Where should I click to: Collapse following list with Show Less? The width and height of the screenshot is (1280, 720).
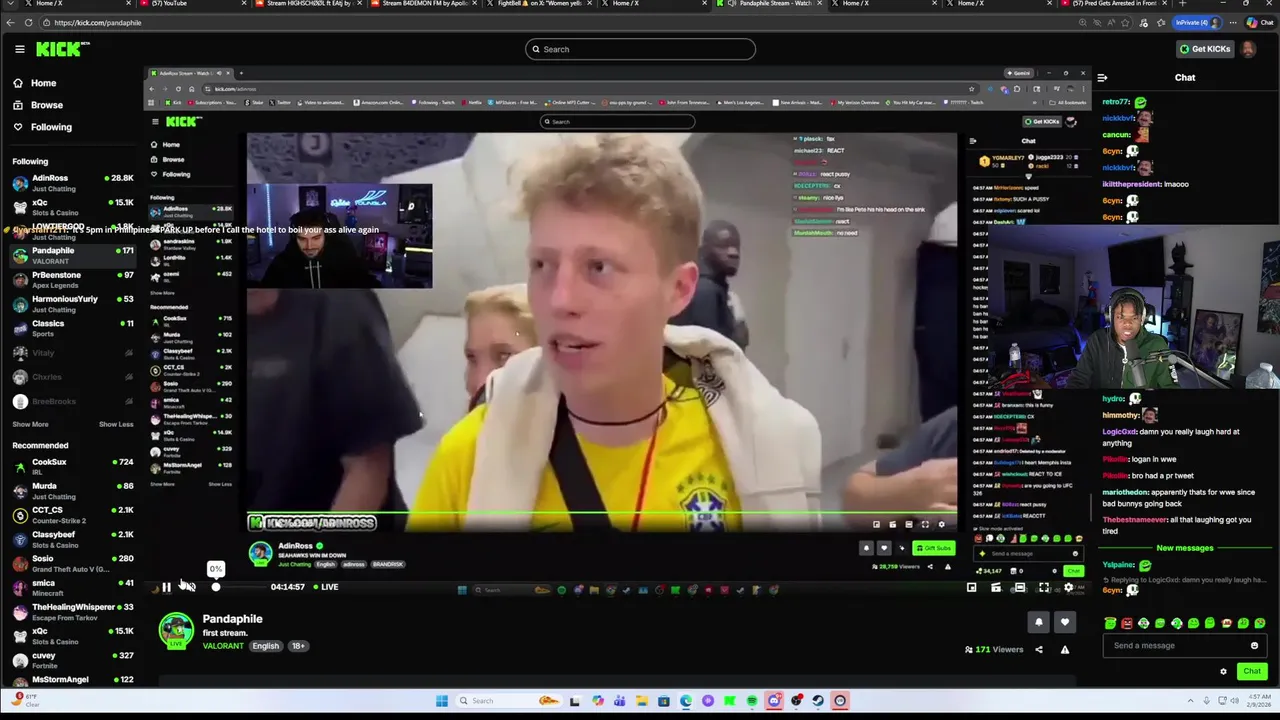click(x=116, y=424)
